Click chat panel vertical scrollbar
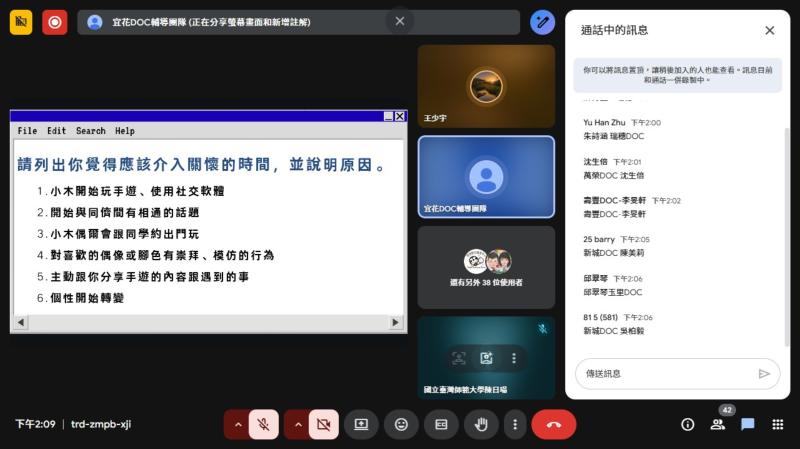The height and width of the screenshot is (449, 800). tap(786, 237)
